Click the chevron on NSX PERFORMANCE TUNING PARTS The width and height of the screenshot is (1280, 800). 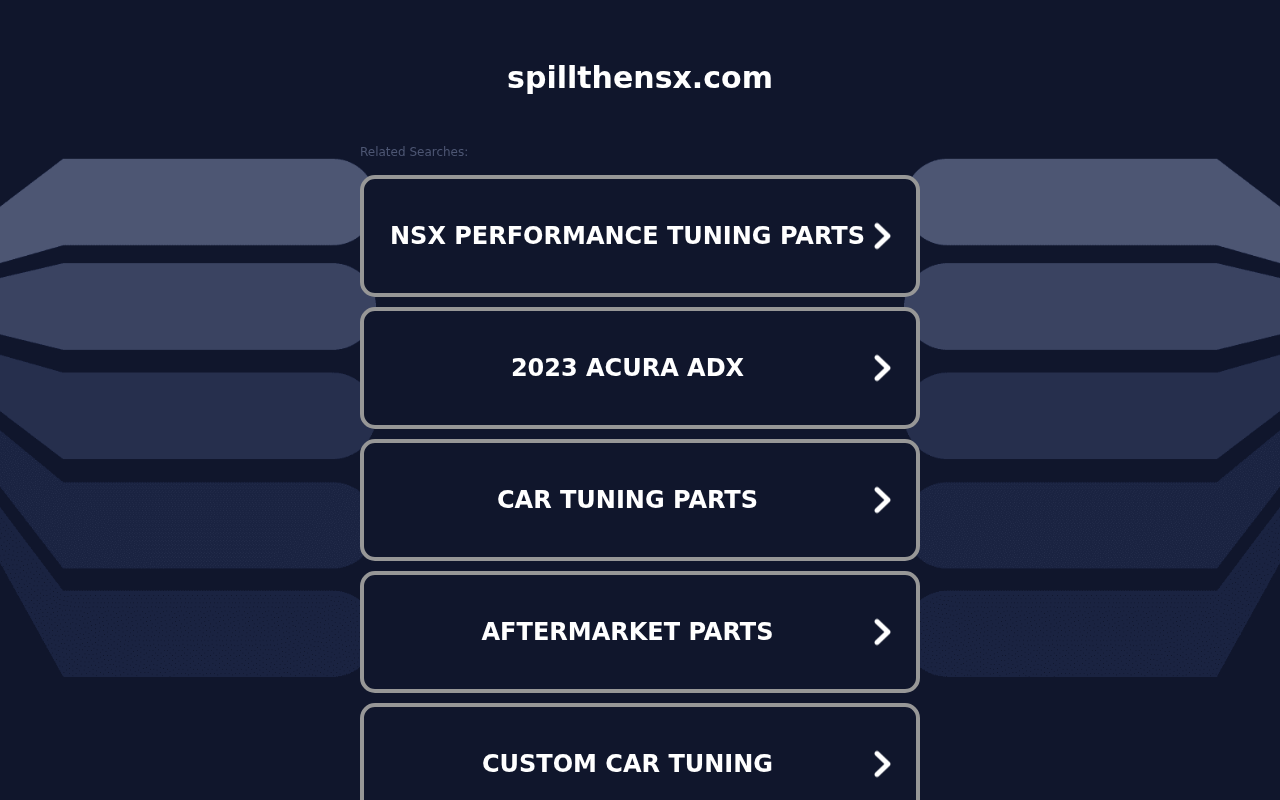883,235
